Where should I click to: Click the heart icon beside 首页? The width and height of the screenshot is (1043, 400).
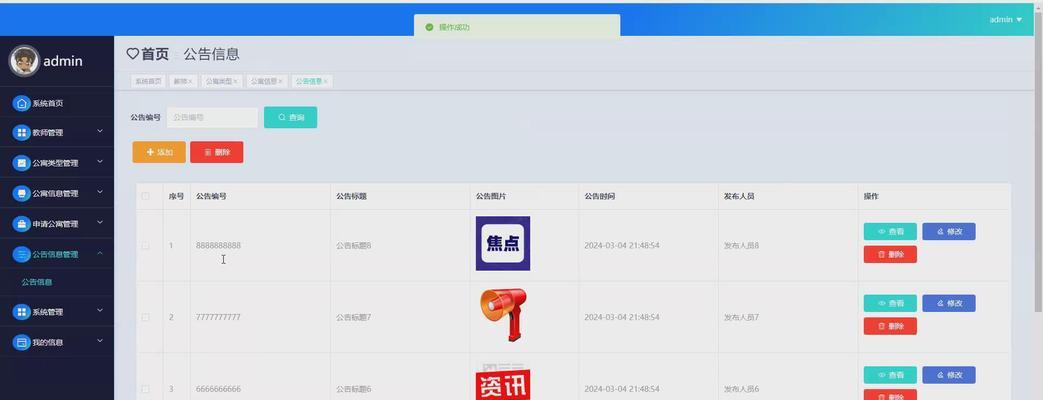(132, 54)
